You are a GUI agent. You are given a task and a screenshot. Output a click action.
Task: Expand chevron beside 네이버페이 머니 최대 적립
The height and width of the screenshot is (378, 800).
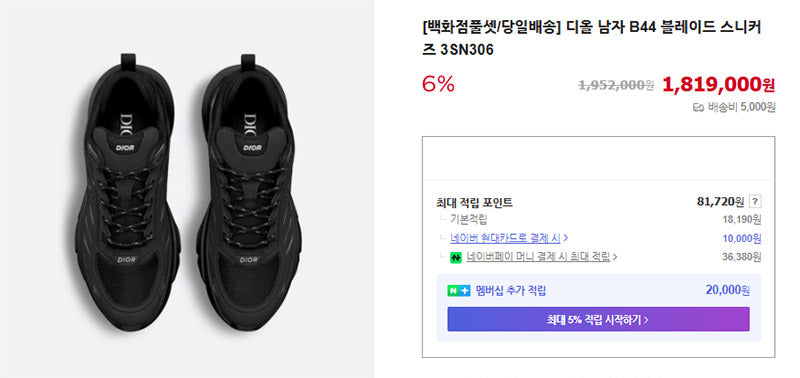[x=615, y=257]
